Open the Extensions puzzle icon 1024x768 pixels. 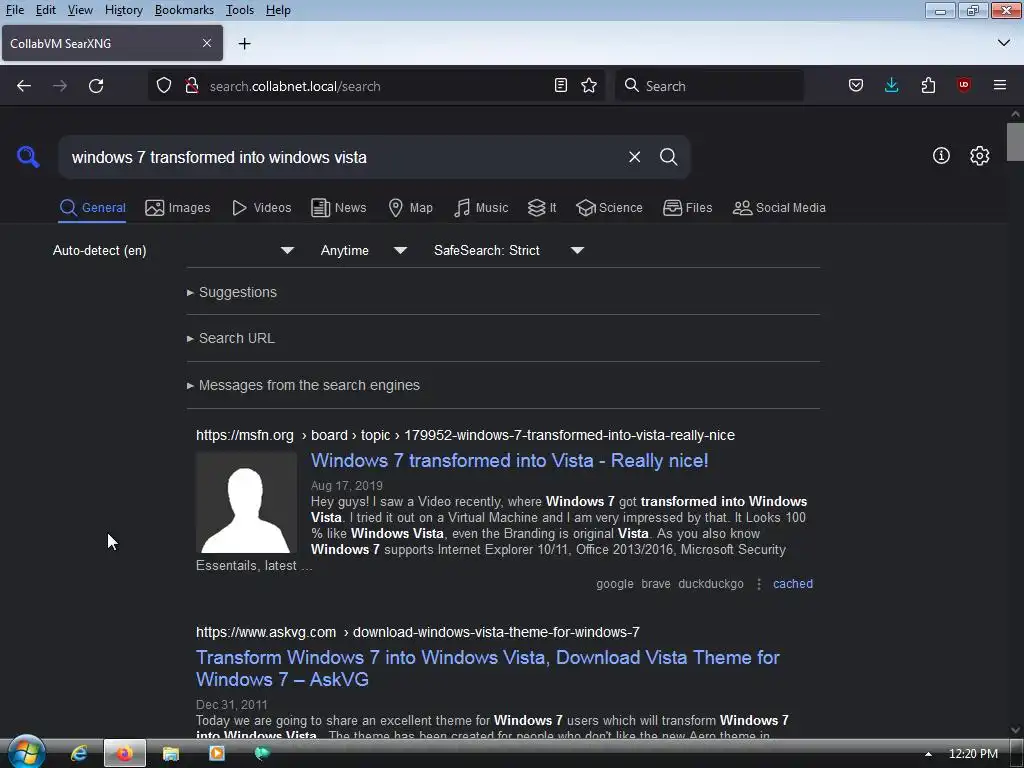[x=928, y=86]
